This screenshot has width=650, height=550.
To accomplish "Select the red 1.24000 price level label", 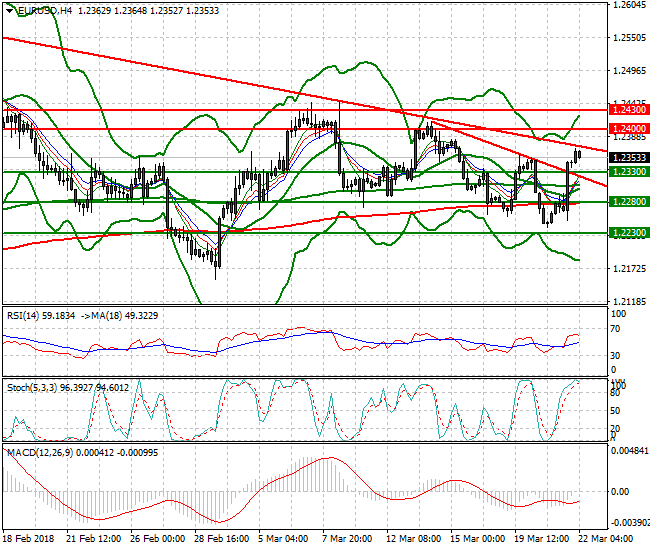I will point(629,129).
